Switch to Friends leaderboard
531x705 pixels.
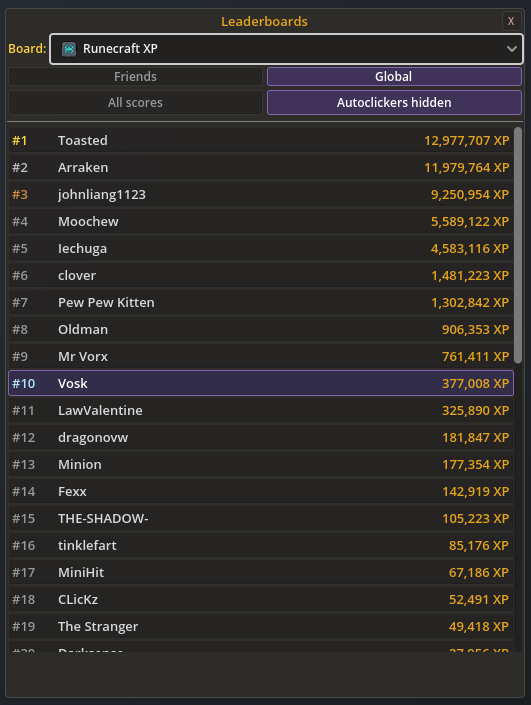[x=135, y=76]
